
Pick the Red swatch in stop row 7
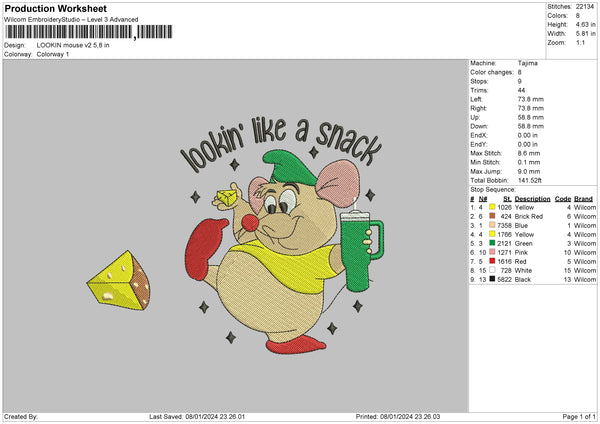click(492, 261)
